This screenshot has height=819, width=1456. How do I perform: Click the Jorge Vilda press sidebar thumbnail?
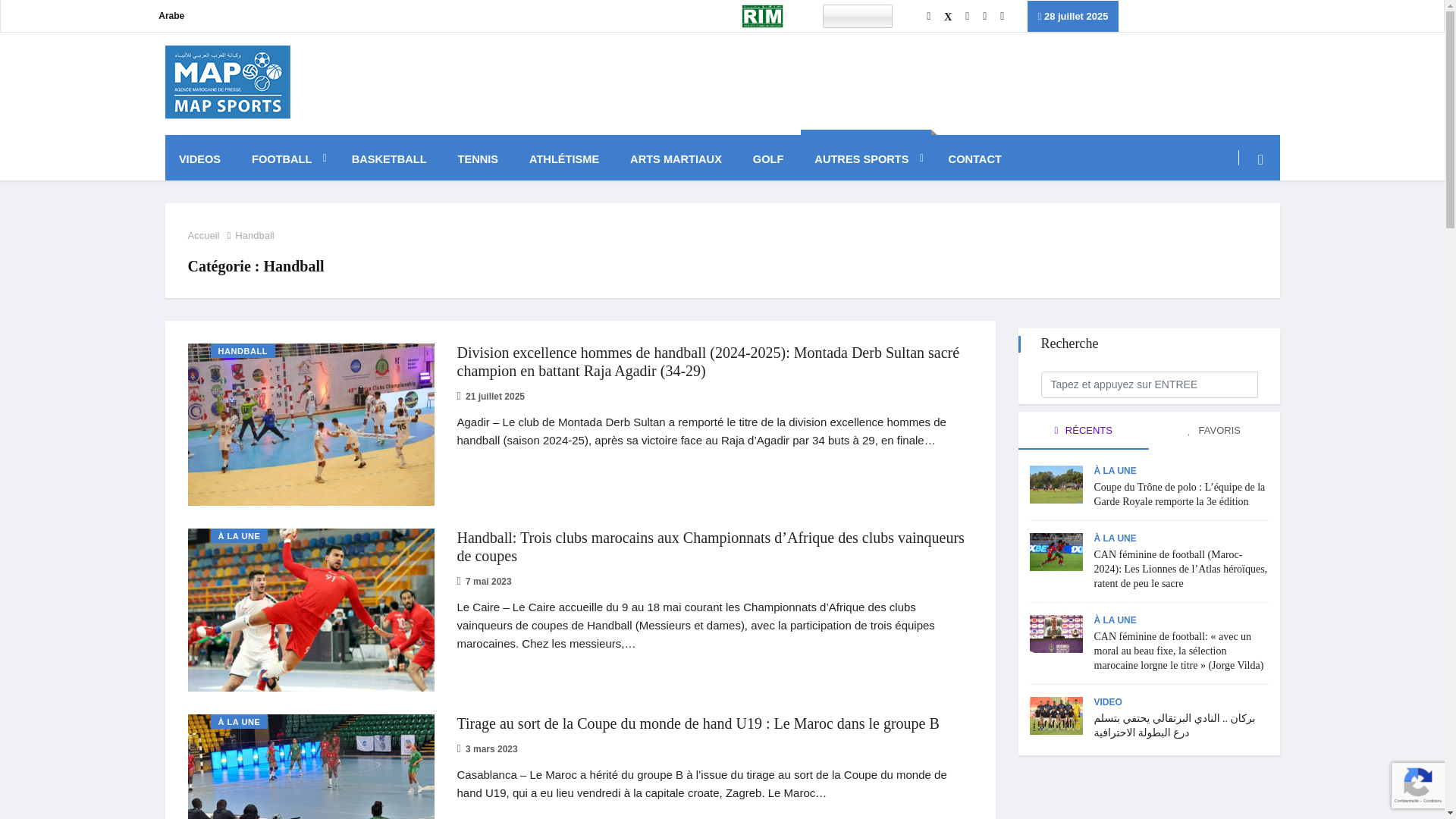pos(1056,634)
